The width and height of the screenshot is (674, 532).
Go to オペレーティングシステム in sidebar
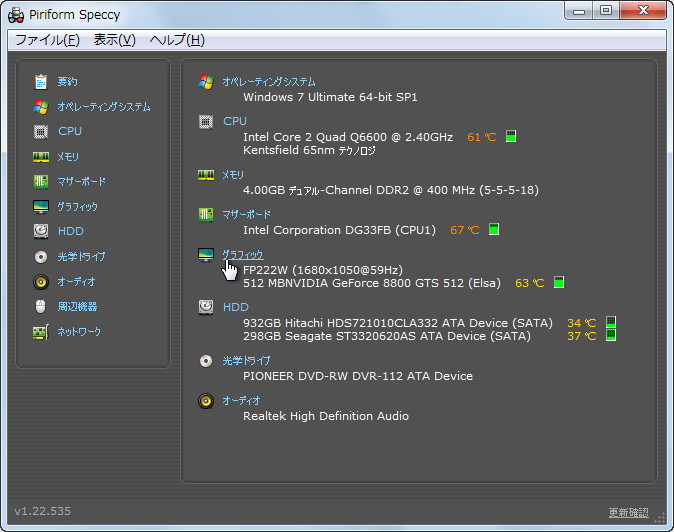(x=104, y=107)
